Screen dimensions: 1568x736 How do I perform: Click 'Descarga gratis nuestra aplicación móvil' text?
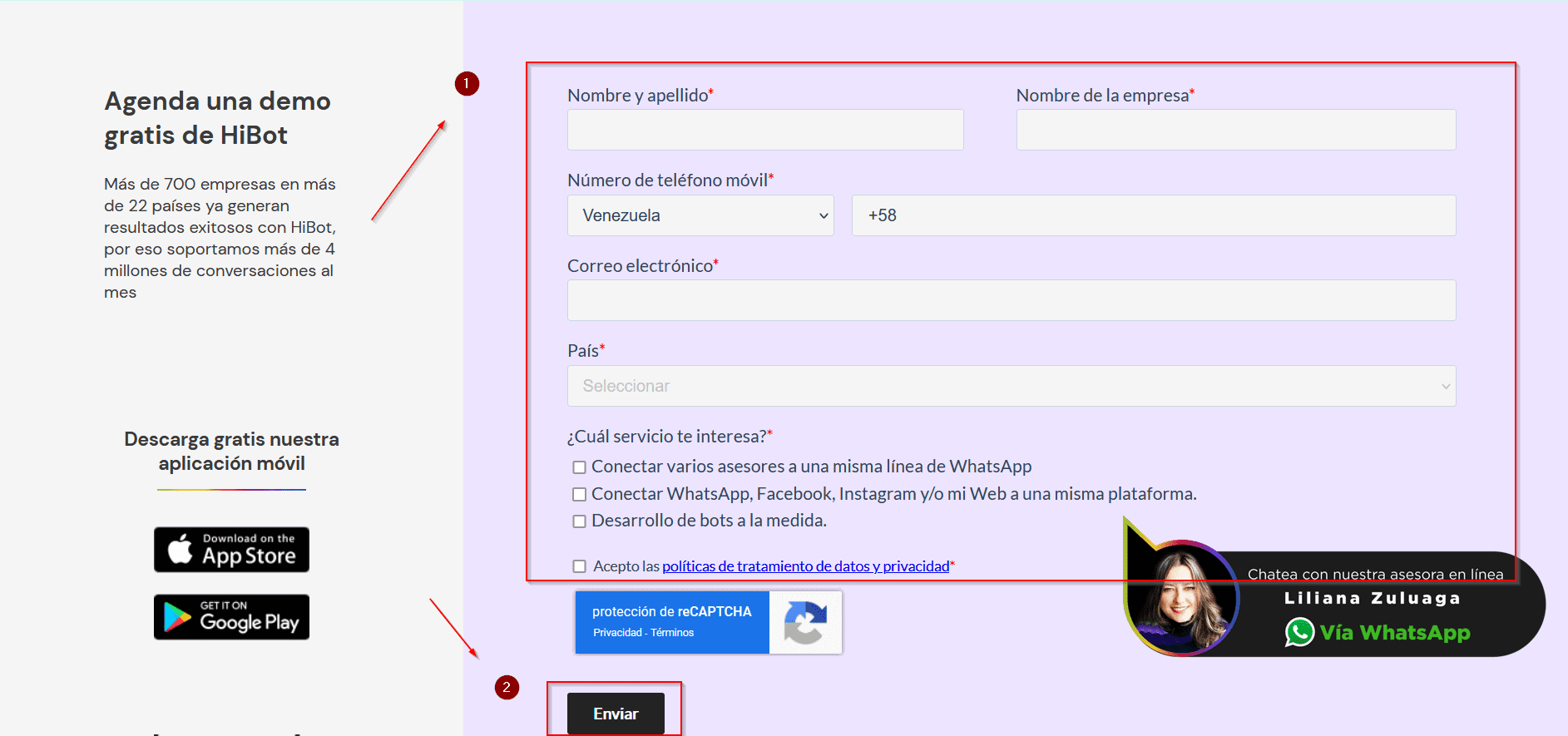231,451
